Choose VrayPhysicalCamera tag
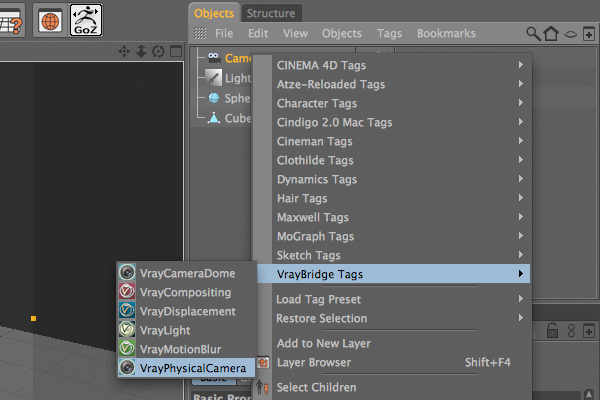Viewport: 600px width, 400px height. coord(187,368)
